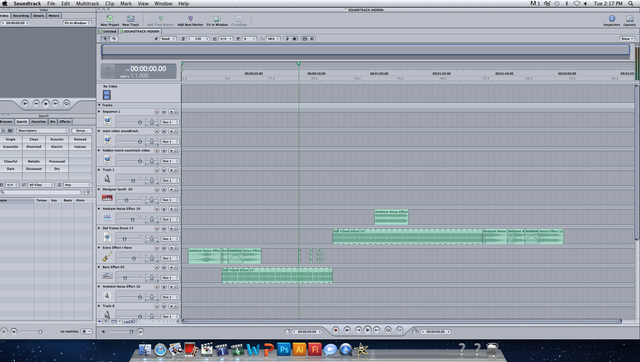Open the Inspectors icon
Image resolution: width=640 pixels, height=362 pixels.
612,19
